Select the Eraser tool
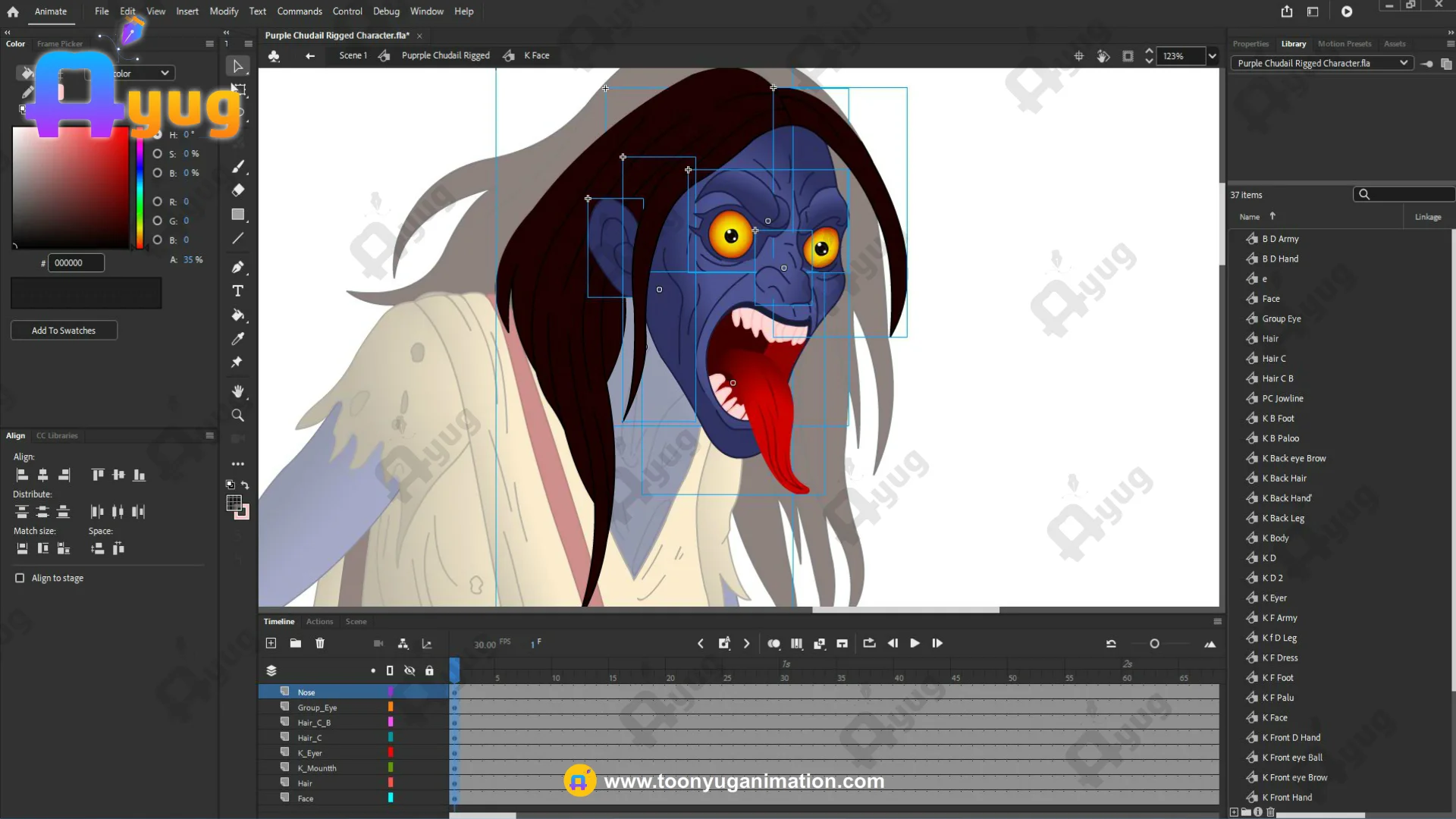 (237, 190)
